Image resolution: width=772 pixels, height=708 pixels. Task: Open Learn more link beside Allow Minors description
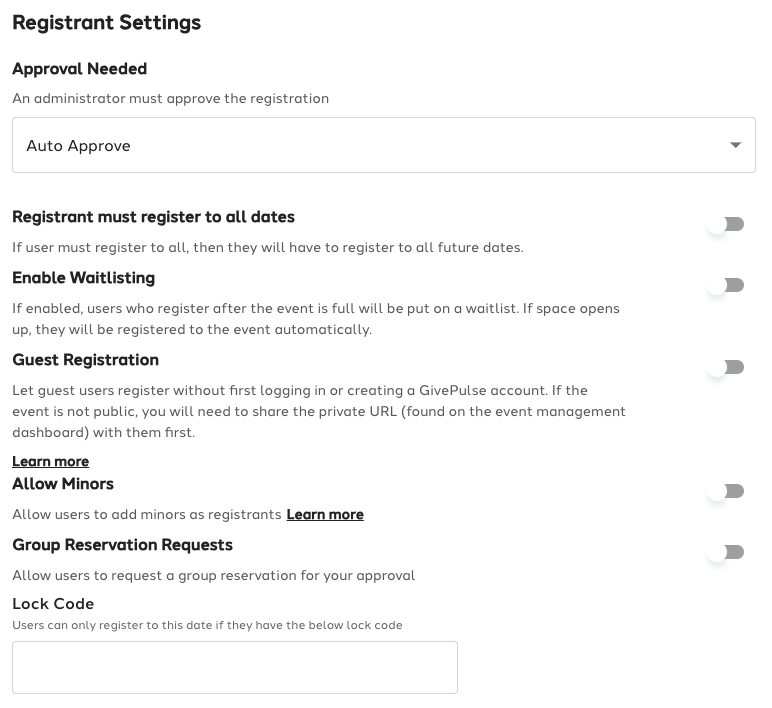point(325,515)
